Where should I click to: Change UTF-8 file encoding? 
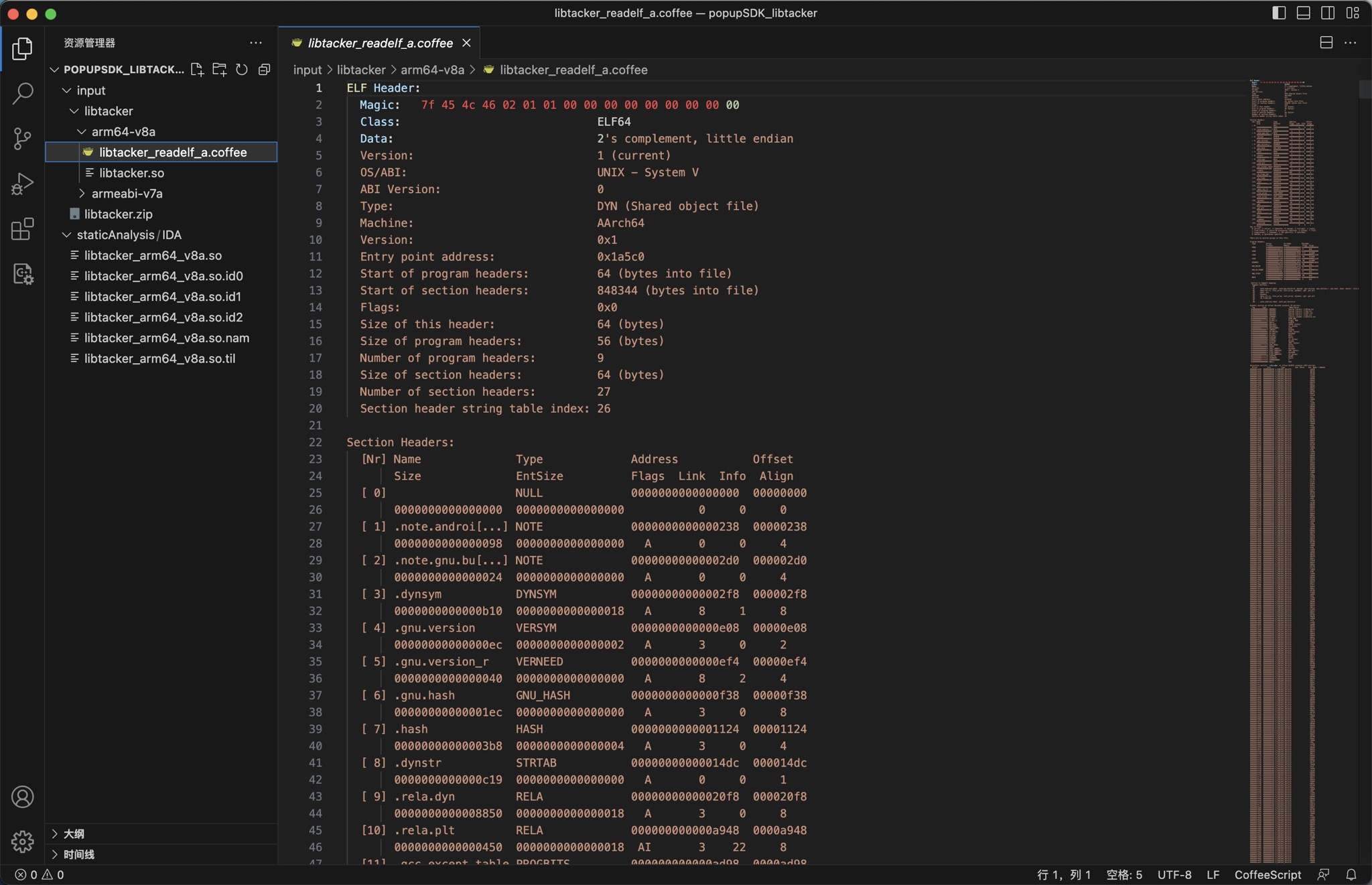click(1174, 874)
